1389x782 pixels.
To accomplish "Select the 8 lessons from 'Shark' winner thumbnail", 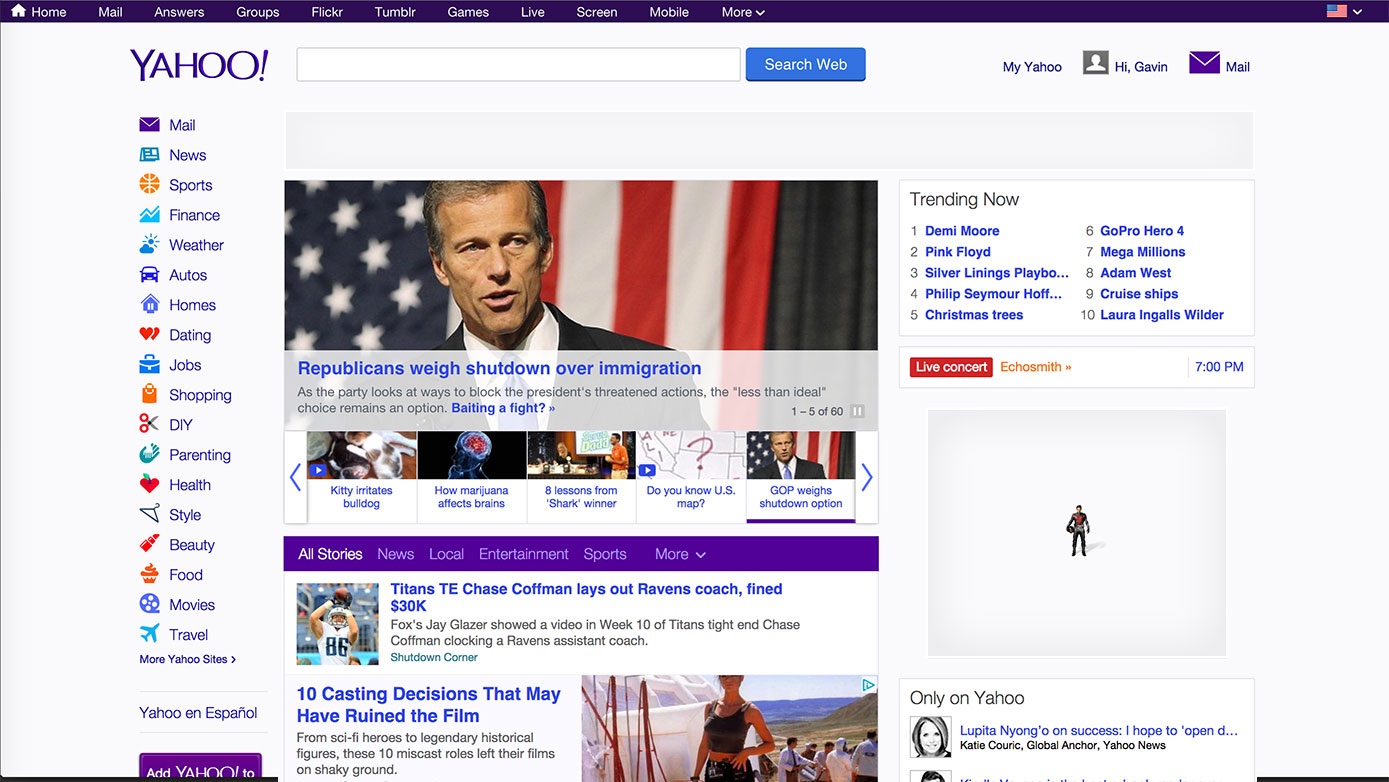I will [x=581, y=477].
